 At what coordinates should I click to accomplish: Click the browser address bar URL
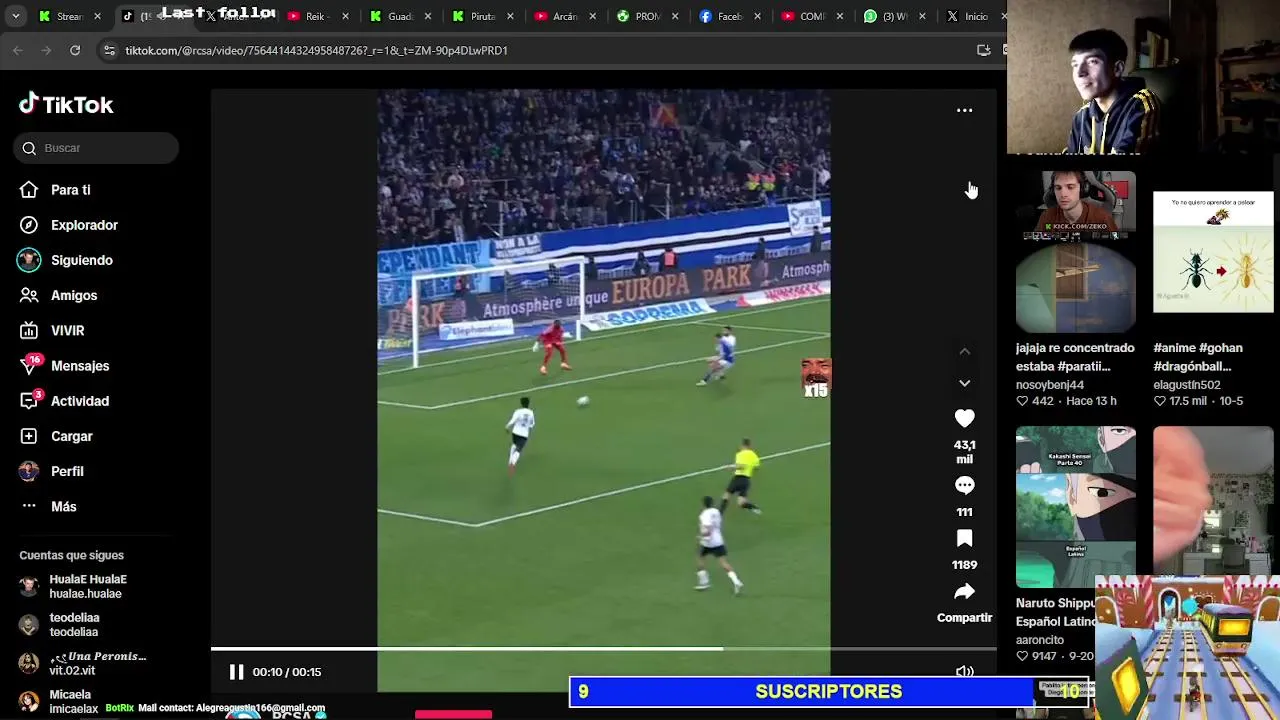[x=316, y=50]
